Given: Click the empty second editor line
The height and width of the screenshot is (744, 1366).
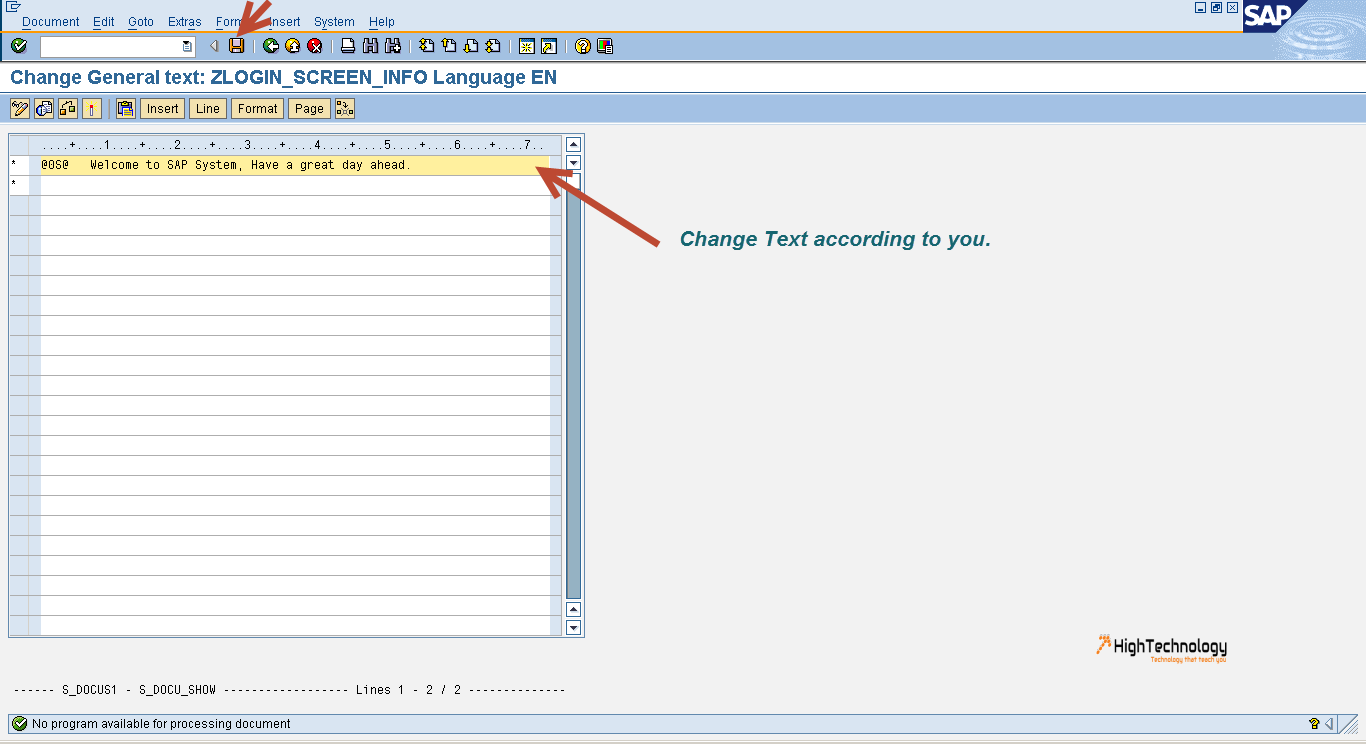Looking at the screenshot, I should point(295,185).
